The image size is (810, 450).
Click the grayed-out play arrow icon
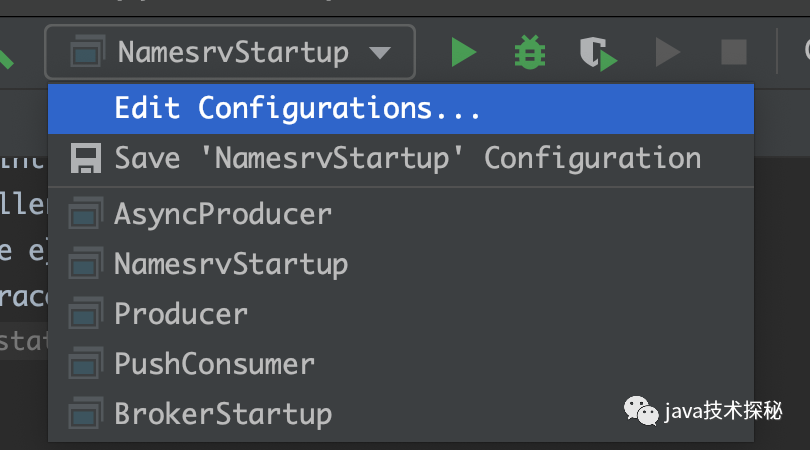point(667,52)
